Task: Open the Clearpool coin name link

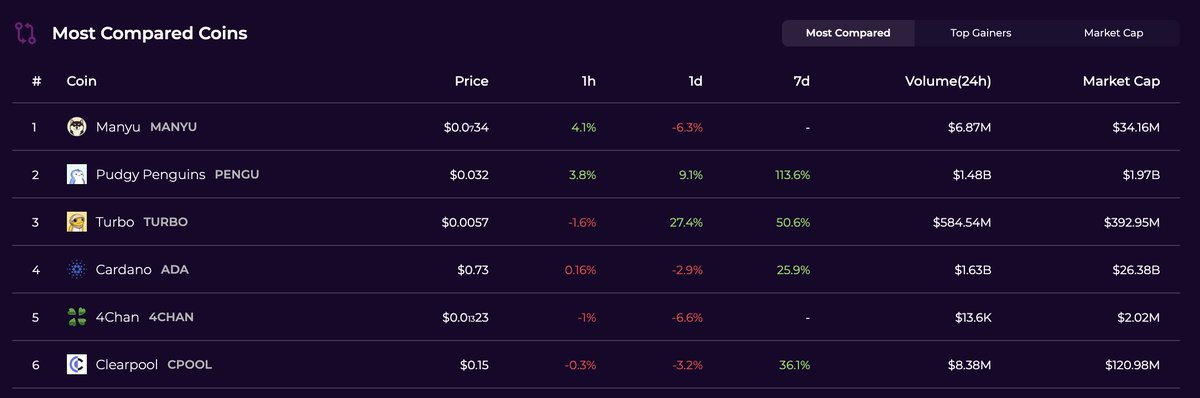Action: point(127,364)
